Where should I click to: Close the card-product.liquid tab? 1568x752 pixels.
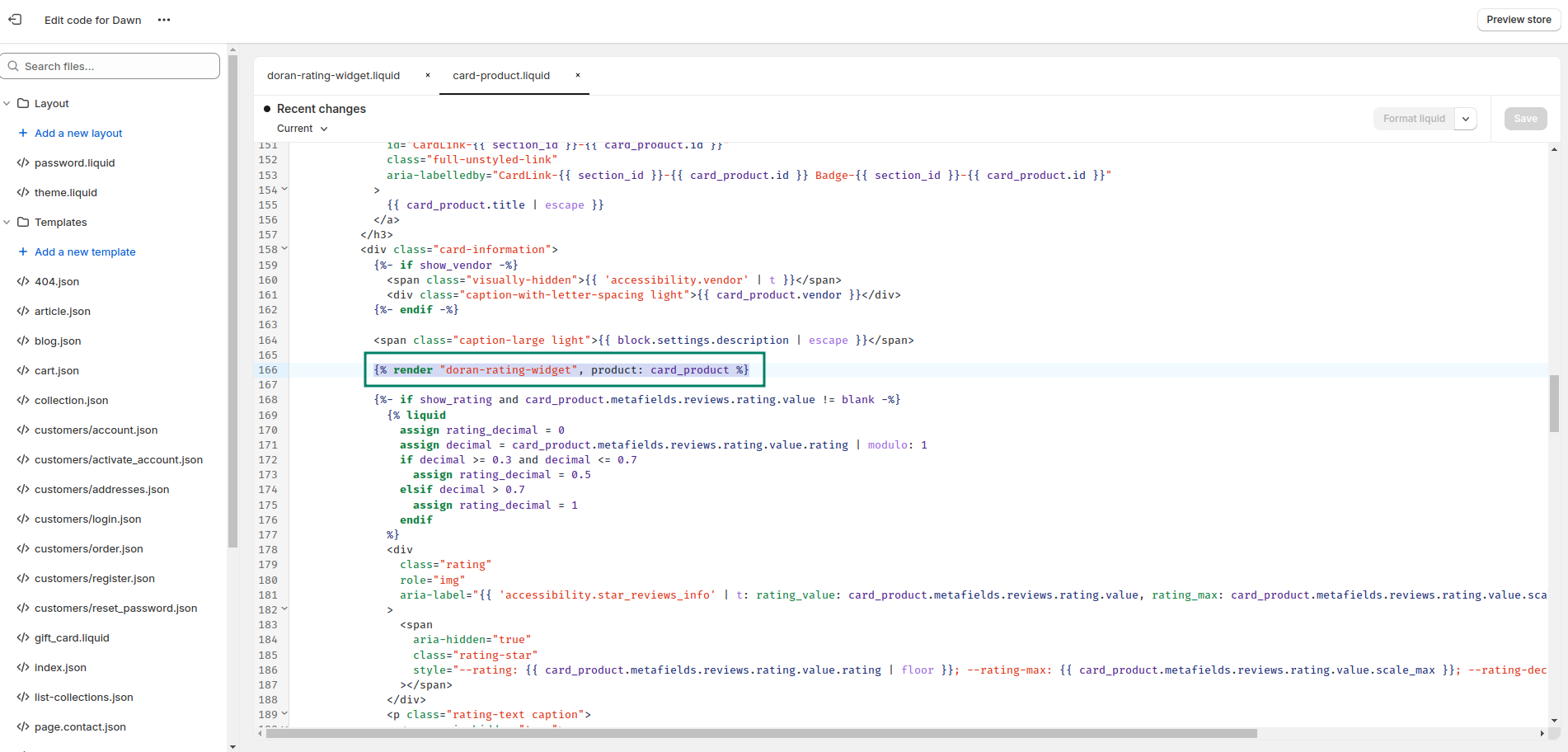pos(578,75)
